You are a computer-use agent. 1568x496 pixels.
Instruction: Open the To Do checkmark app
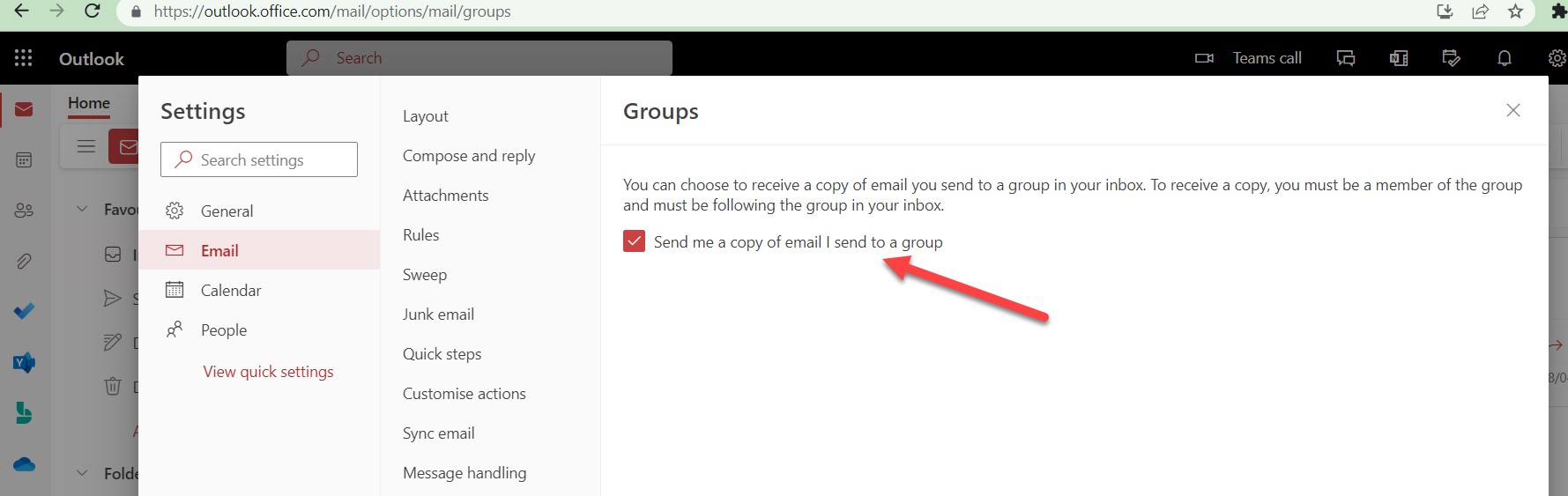coord(24,311)
